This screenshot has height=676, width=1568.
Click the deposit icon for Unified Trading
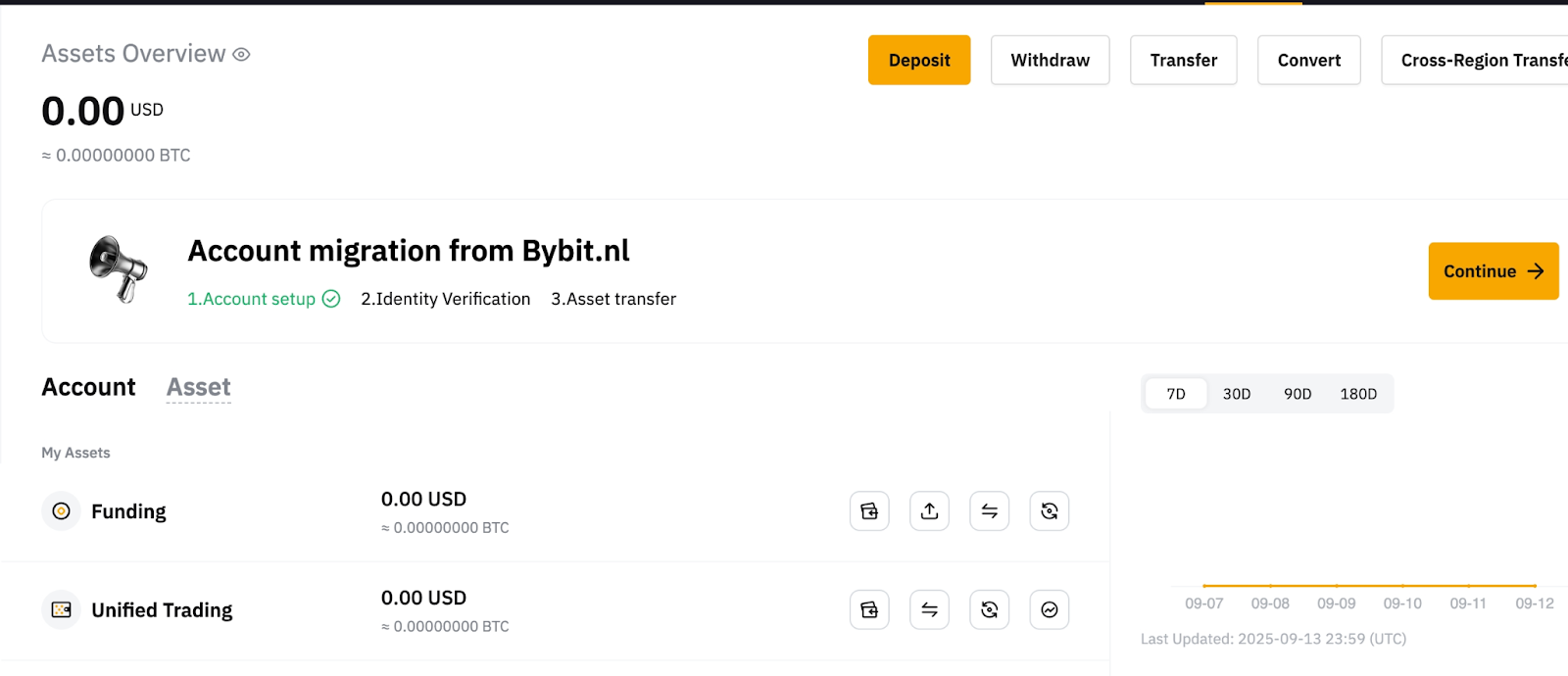coord(869,610)
